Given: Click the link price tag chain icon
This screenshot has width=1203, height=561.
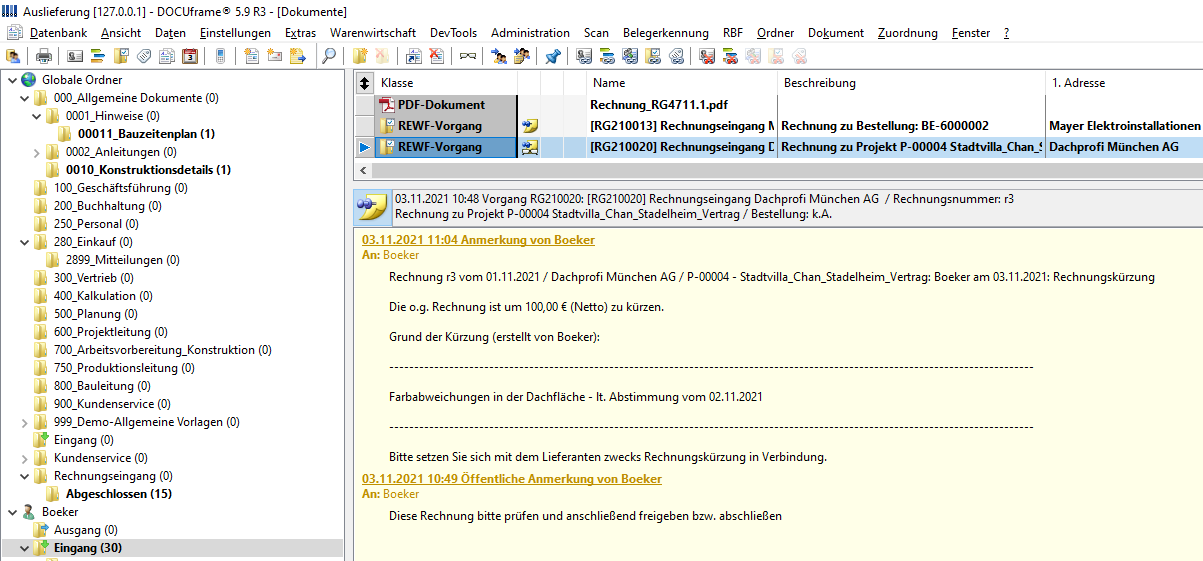Looking at the screenshot, I should pyautogui.click(x=676, y=56).
